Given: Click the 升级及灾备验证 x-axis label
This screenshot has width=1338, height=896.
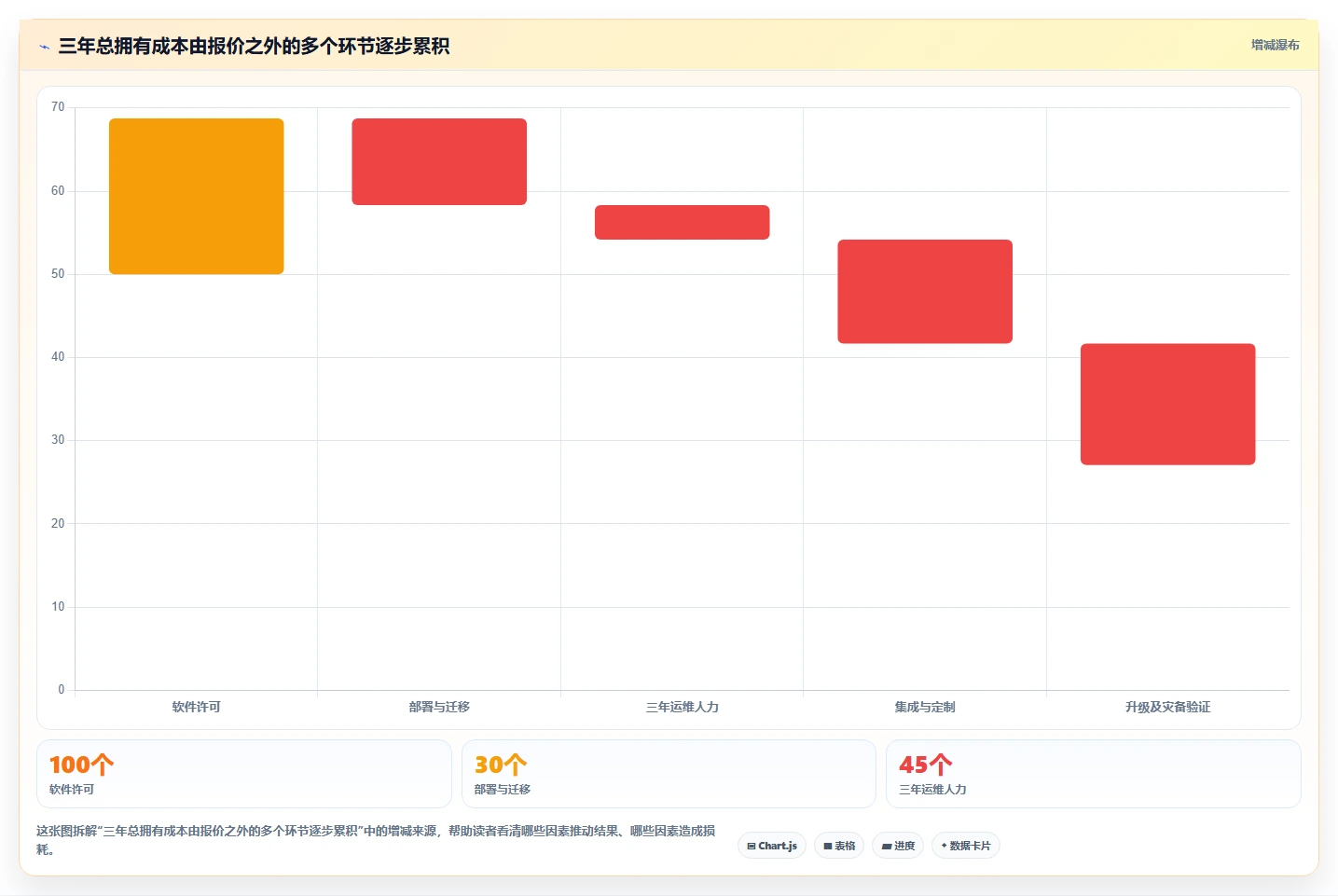Looking at the screenshot, I should click(1168, 707).
